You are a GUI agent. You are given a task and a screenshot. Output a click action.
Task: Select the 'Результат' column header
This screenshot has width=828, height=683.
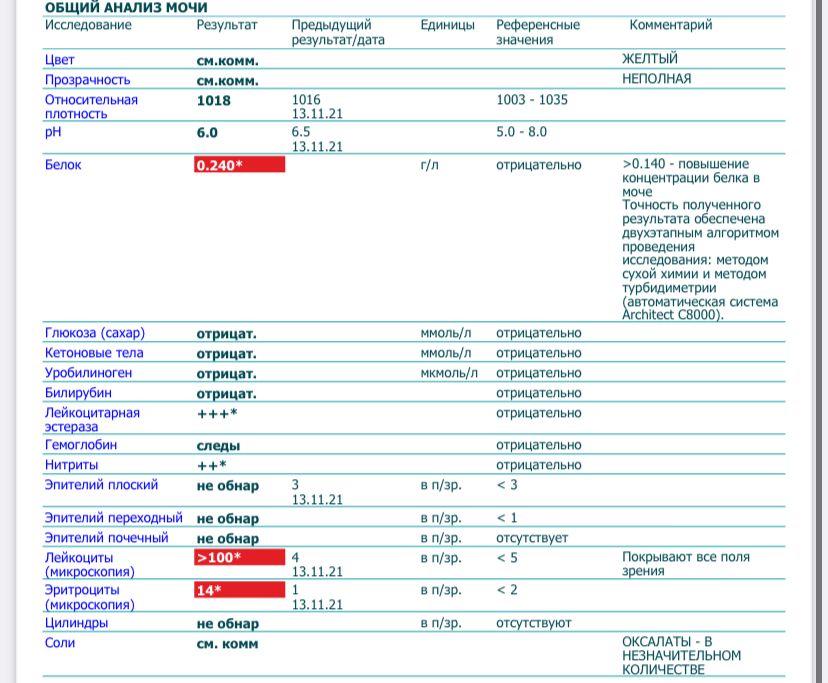tap(227, 25)
